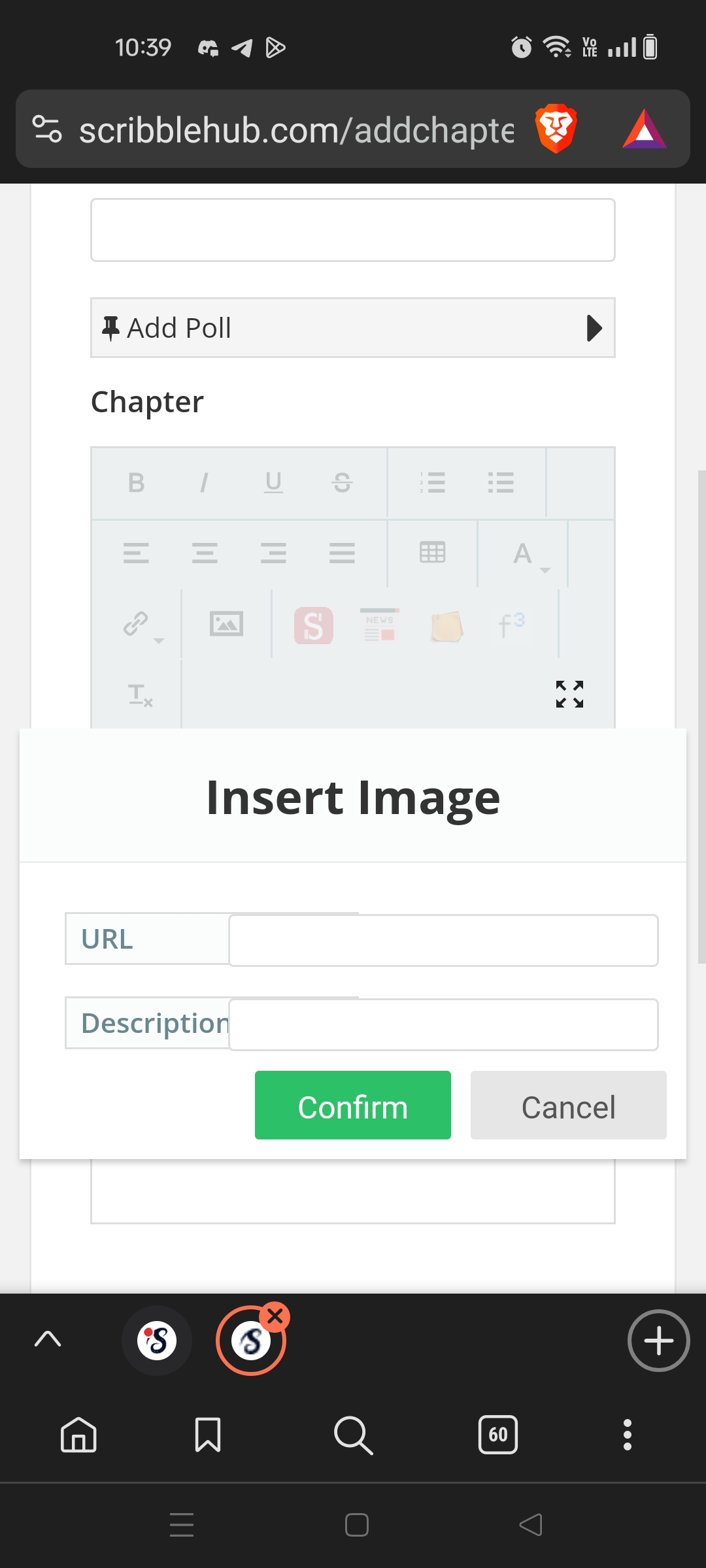Apply strikethrough formatting

point(342,483)
